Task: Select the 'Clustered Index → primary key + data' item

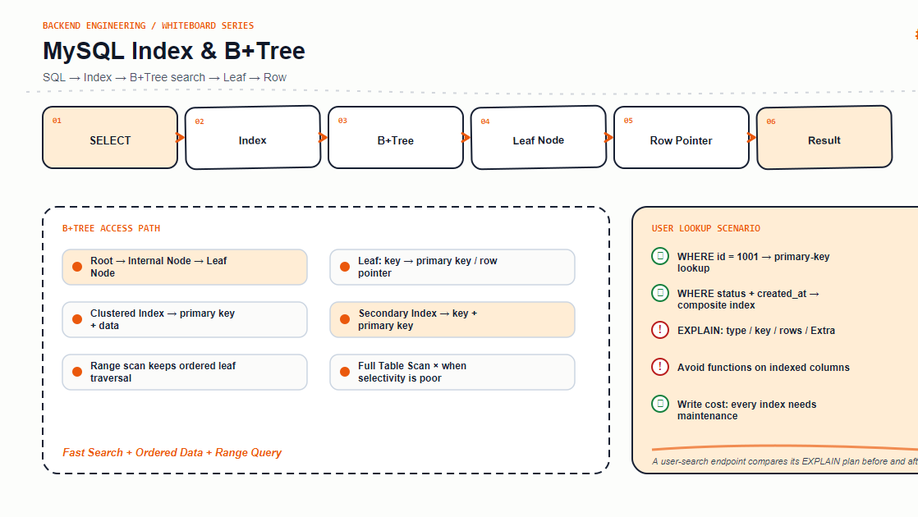Action: point(185,320)
